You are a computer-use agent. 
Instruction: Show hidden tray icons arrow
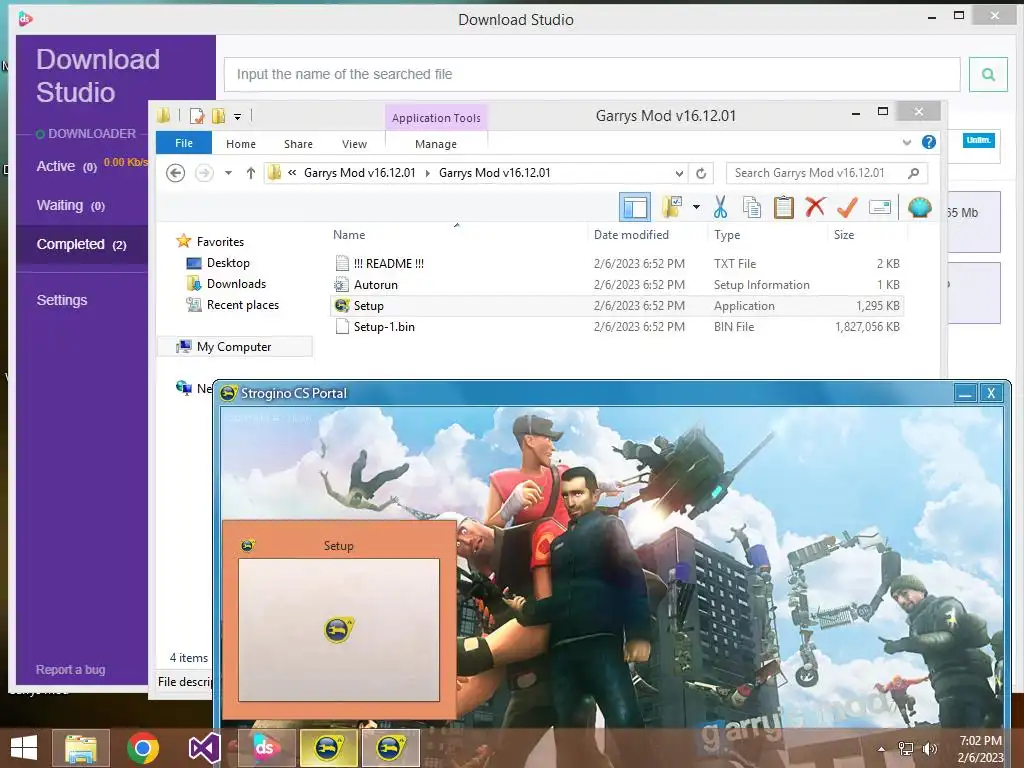[882, 749]
